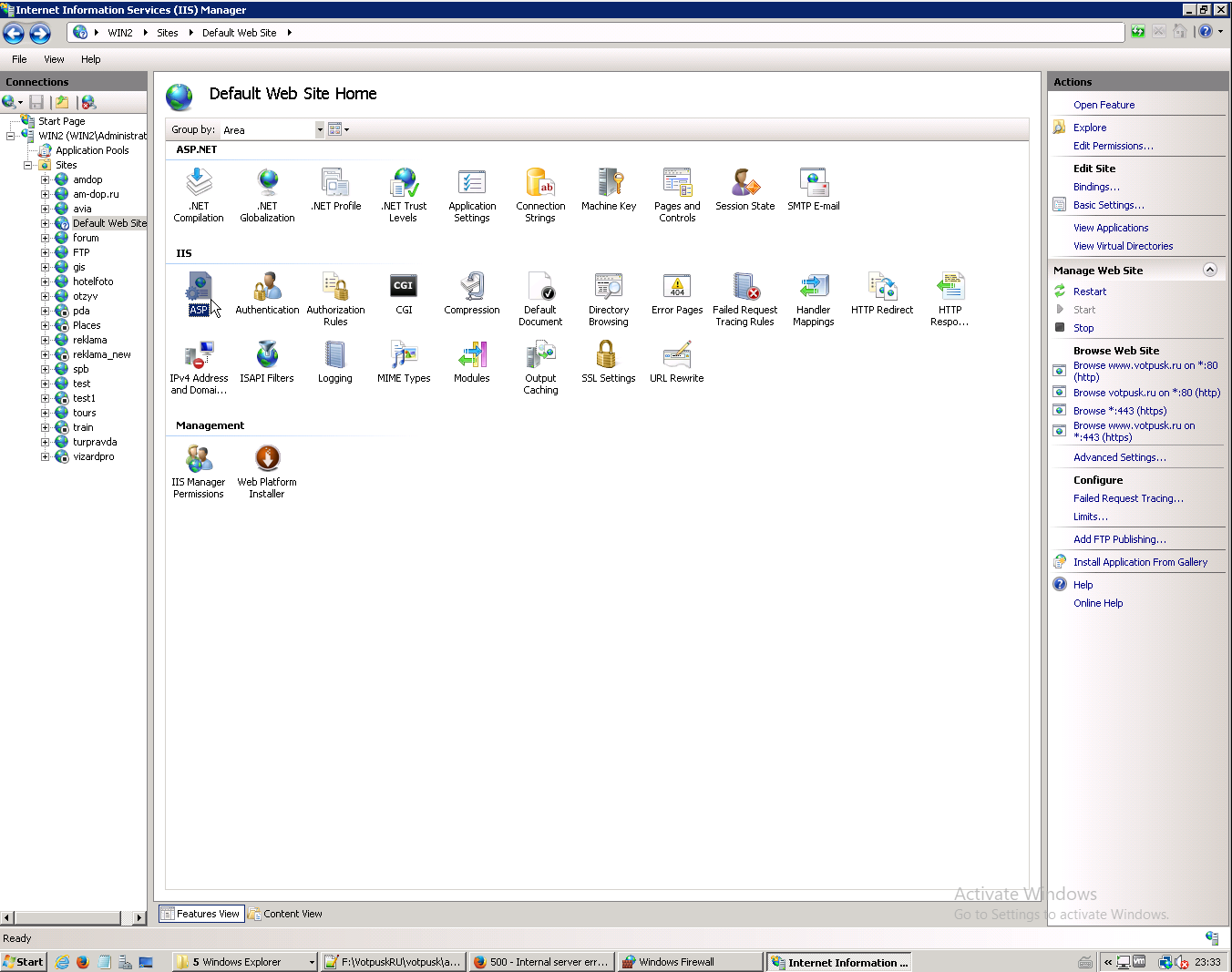1232x972 pixels.
Task: Open Authentication feature
Action: tap(267, 292)
